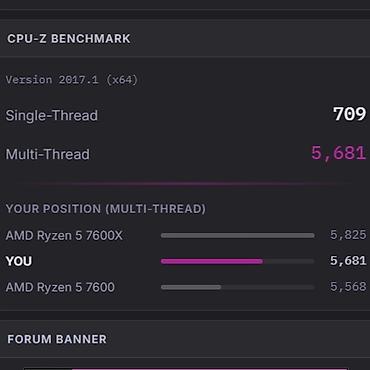Viewport: 370px width, 370px height.
Task: Click the 5,568 score for Ryzen 7600
Action: (348, 286)
